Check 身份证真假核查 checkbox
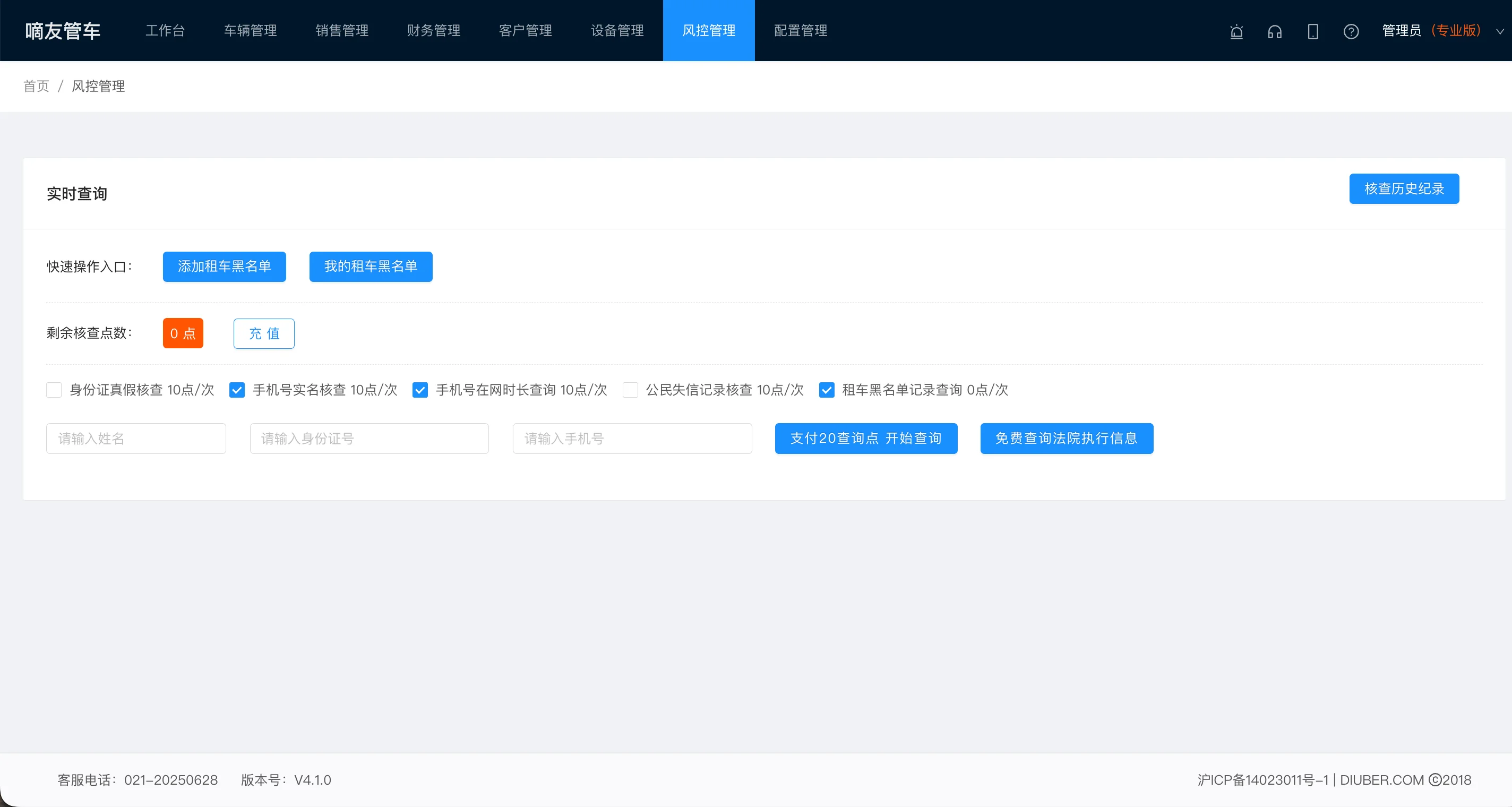1512x807 pixels. 54,390
